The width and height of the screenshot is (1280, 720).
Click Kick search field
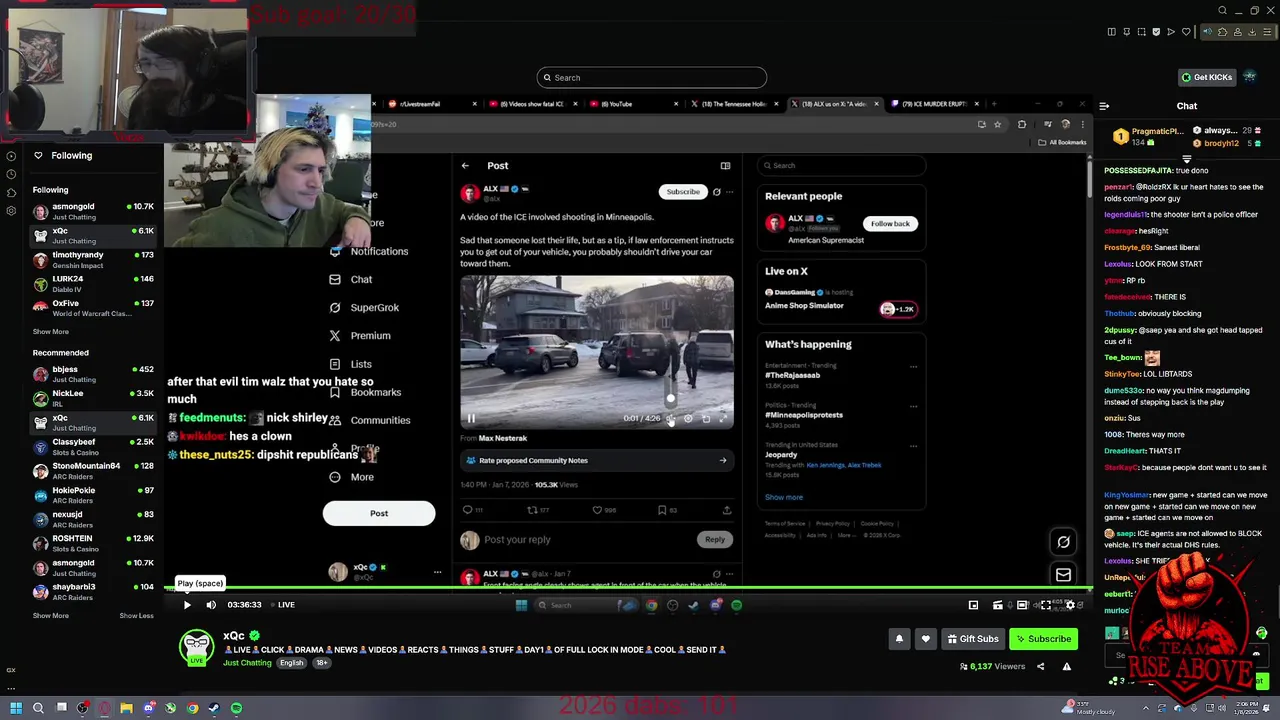coord(652,77)
